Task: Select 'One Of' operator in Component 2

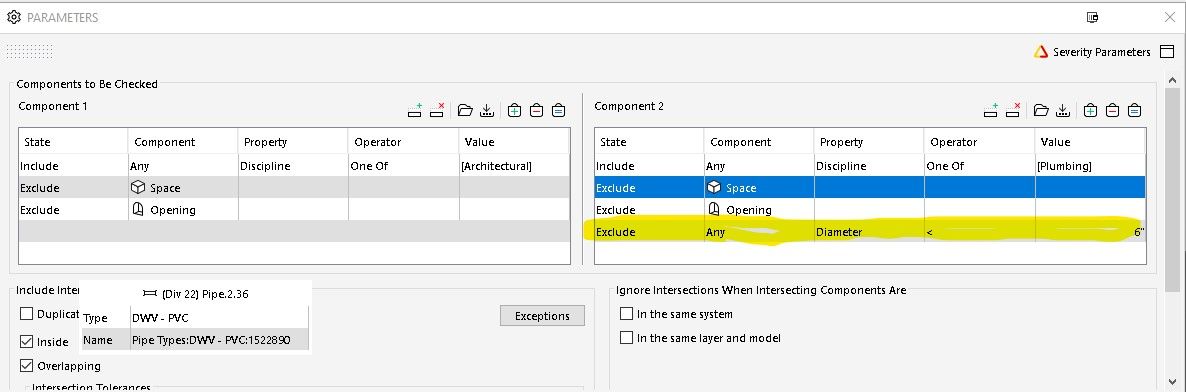Action: coord(979,166)
